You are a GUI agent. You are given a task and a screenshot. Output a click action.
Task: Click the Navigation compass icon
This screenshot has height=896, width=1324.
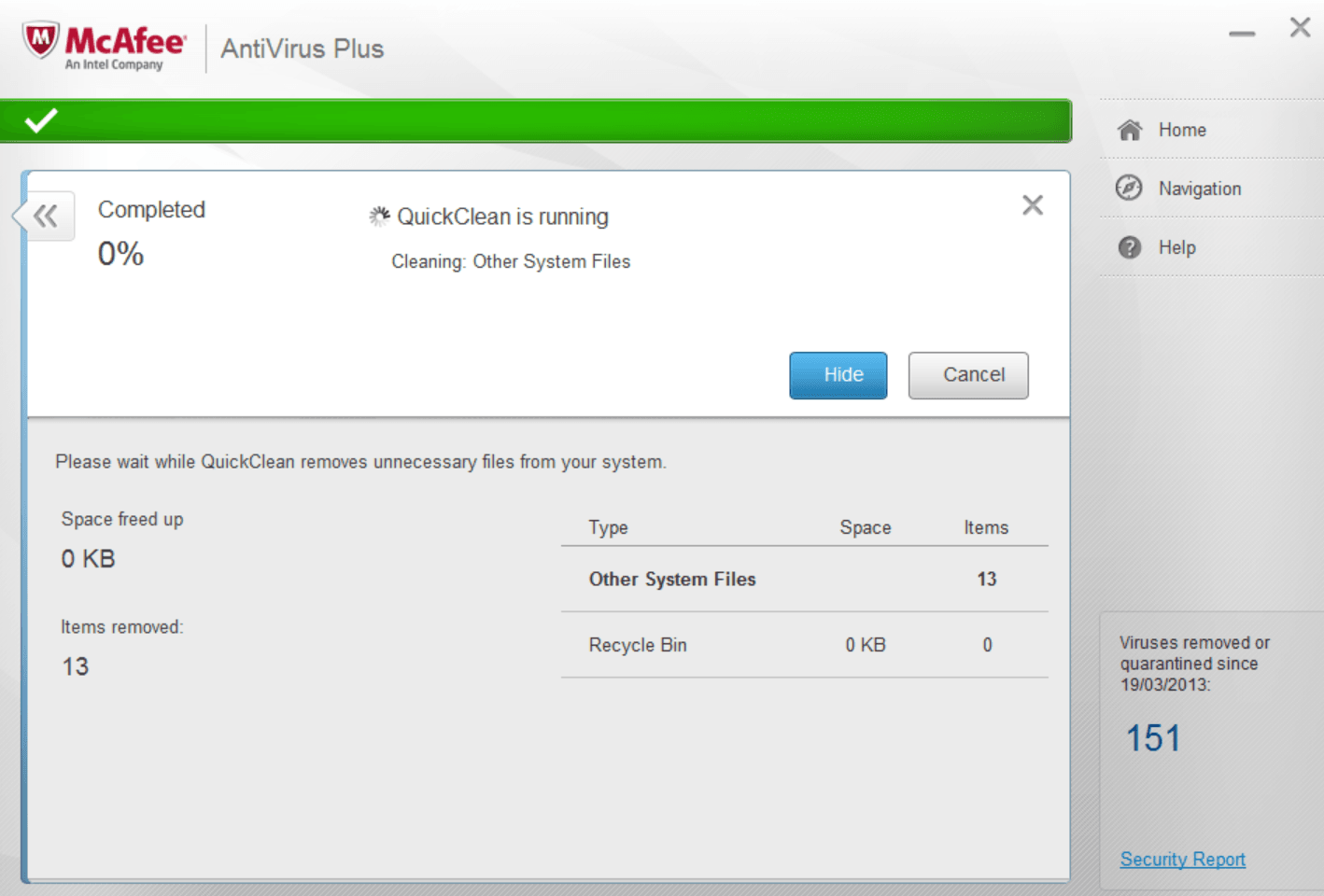[x=1129, y=188]
